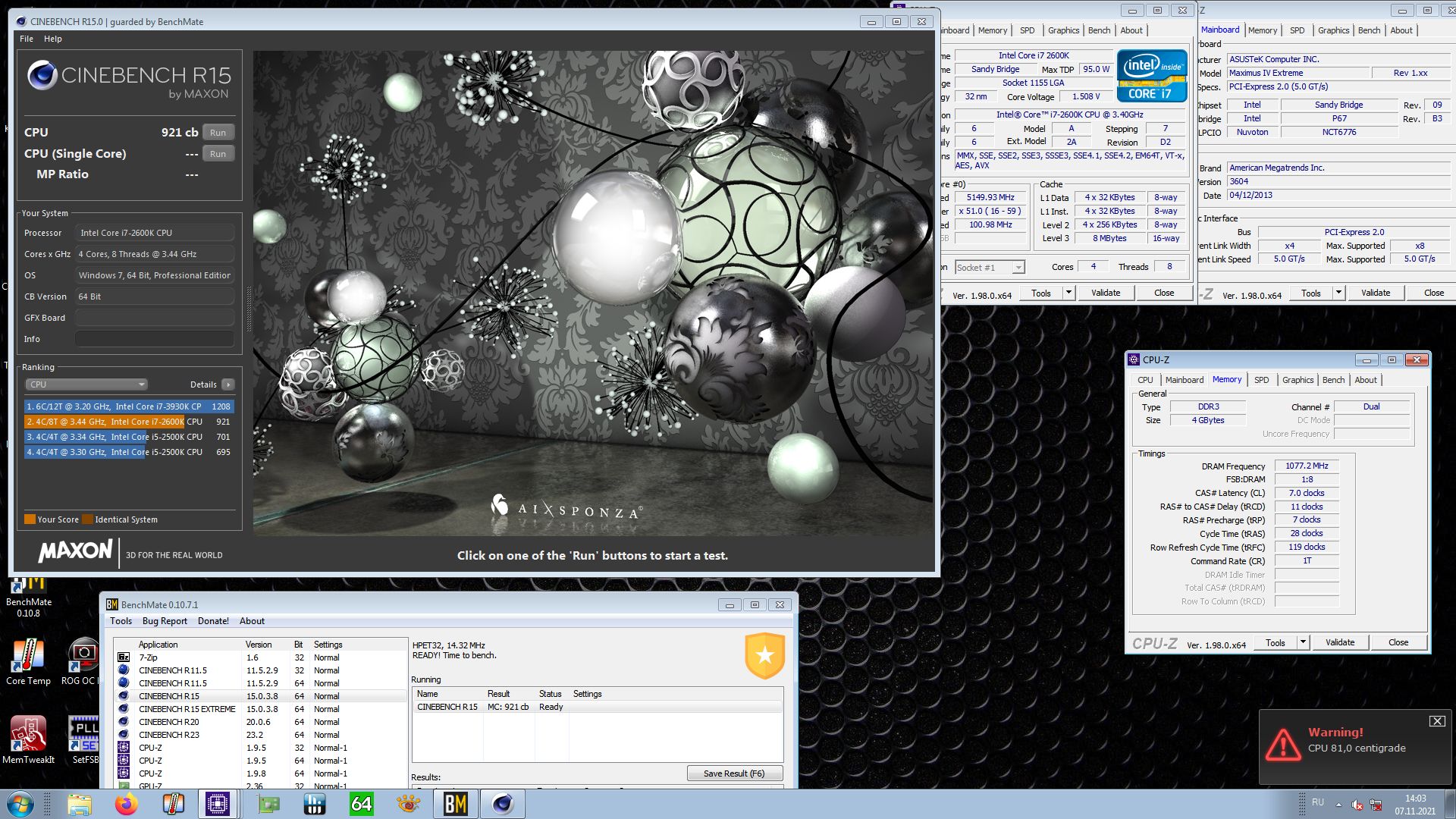Open the Help menu in Cinebench
This screenshot has width=1456, height=819.
(52, 39)
